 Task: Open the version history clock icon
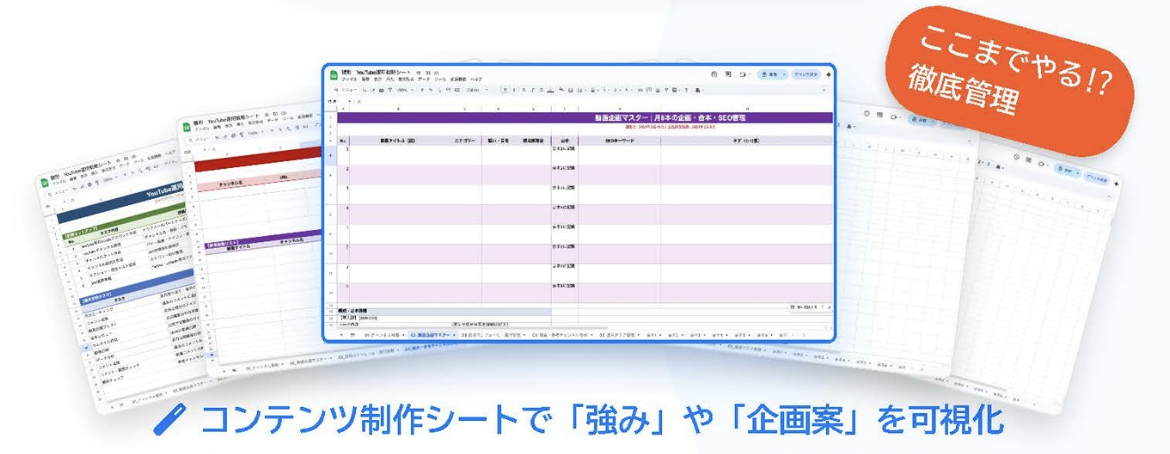(x=713, y=74)
